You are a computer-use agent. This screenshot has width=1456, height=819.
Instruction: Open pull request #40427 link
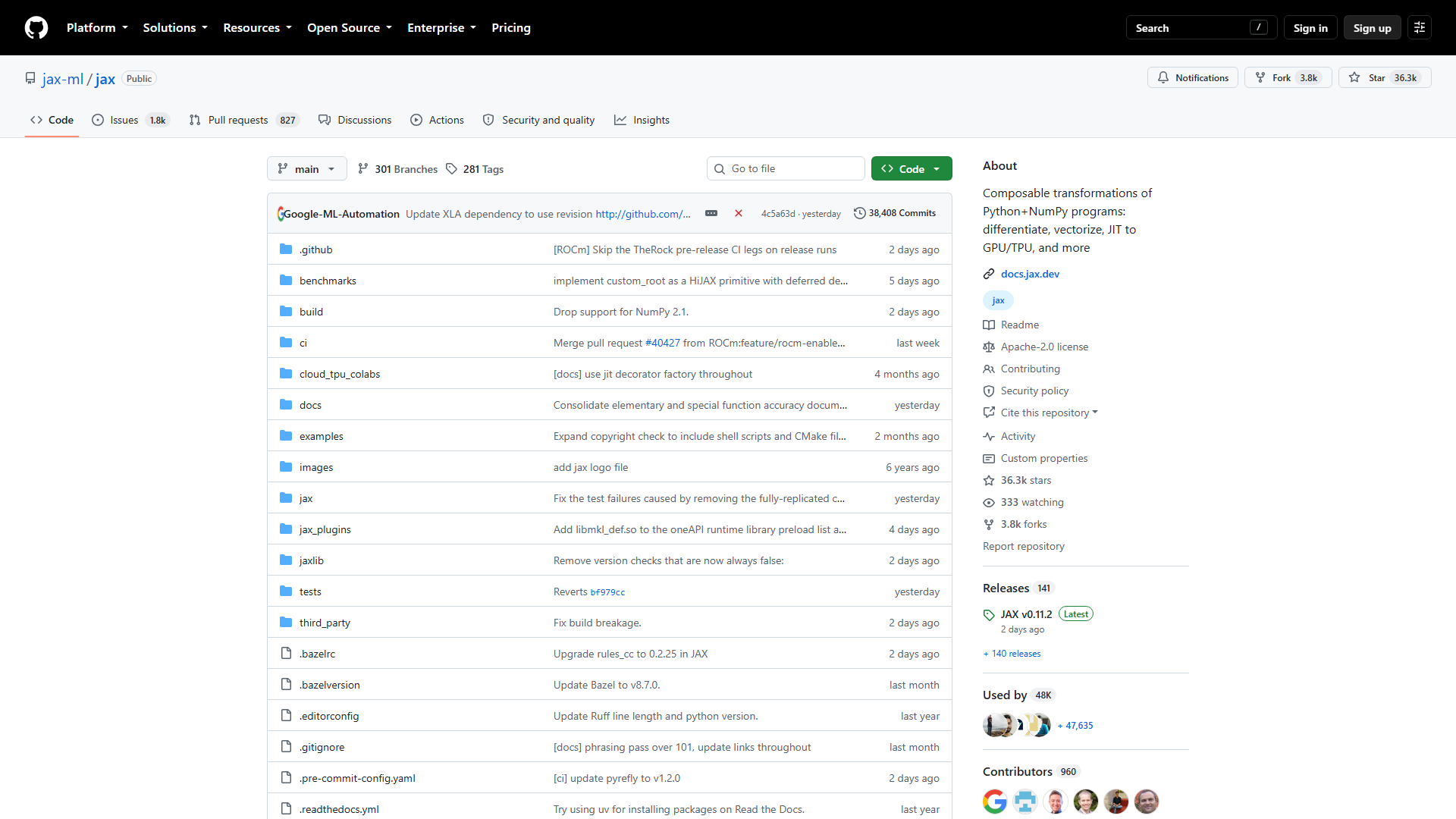coord(662,343)
